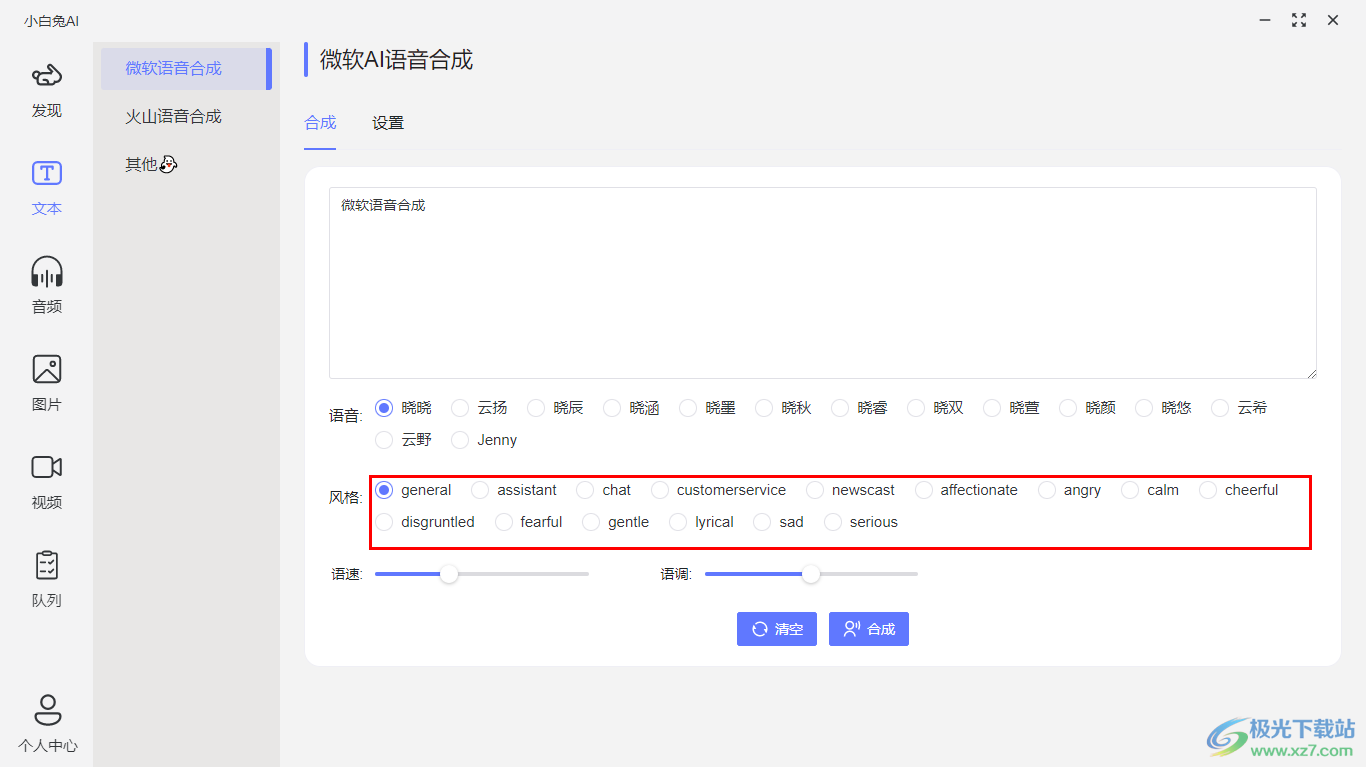
Task: Click the 合成 synthesize button
Action: [869, 629]
